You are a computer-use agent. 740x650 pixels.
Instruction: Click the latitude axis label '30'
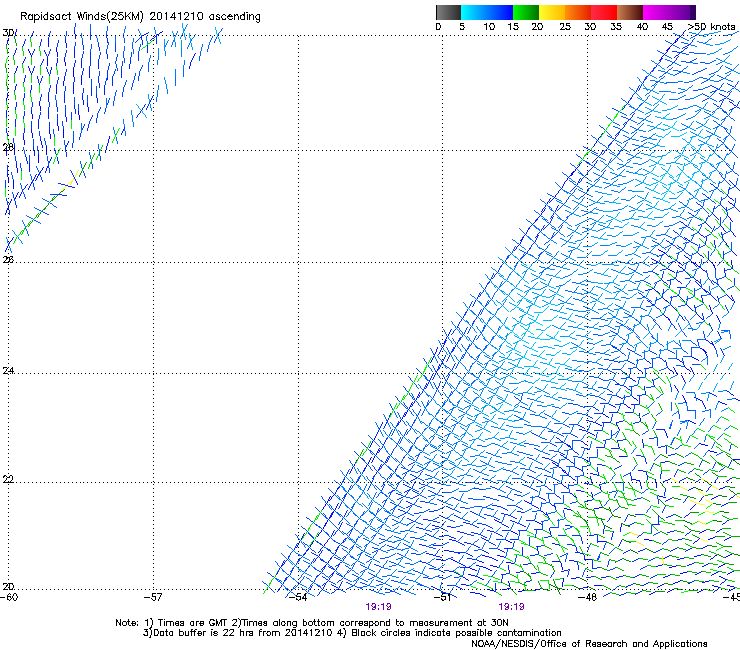pyautogui.click(x=8, y=33)
